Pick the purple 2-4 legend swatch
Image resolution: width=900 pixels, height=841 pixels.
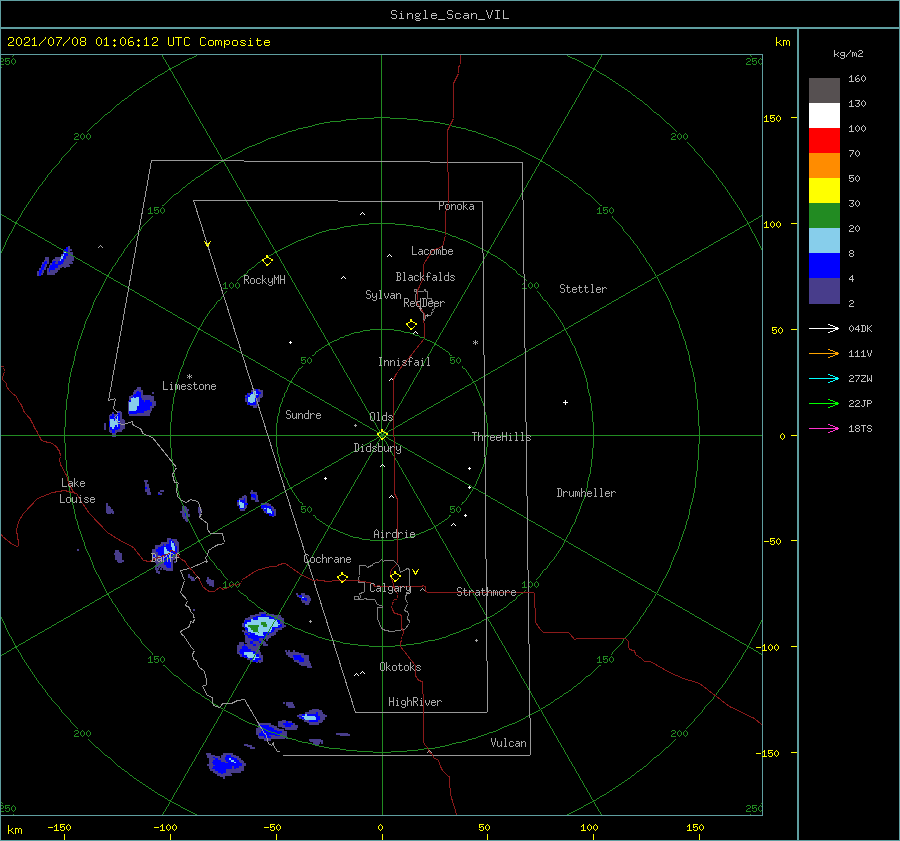click(x=824, y=291)
